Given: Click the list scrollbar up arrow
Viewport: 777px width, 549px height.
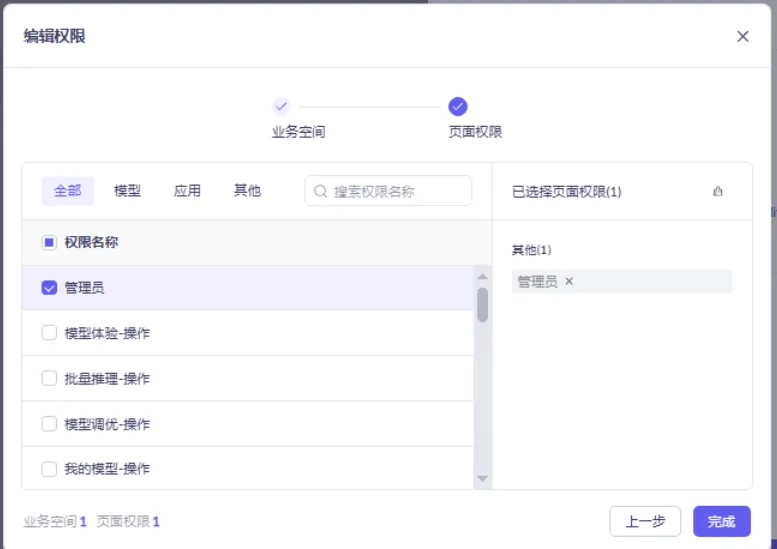Looking at the screenshot, I should pos(482,276).
